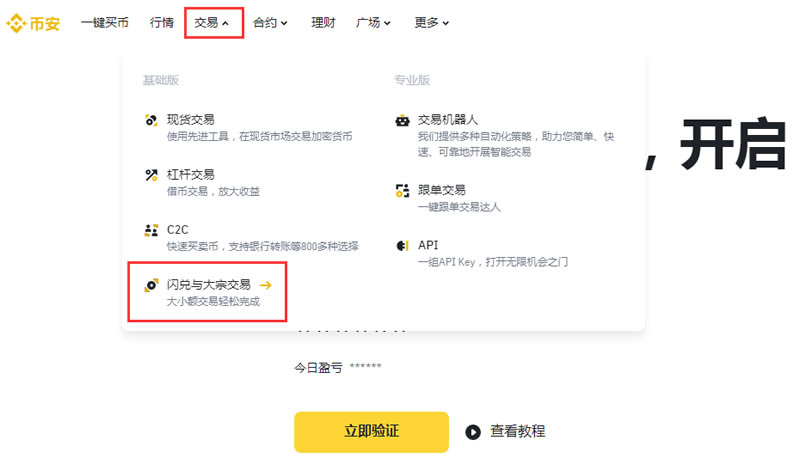Expand the 合约 dropdown menu

270,22
